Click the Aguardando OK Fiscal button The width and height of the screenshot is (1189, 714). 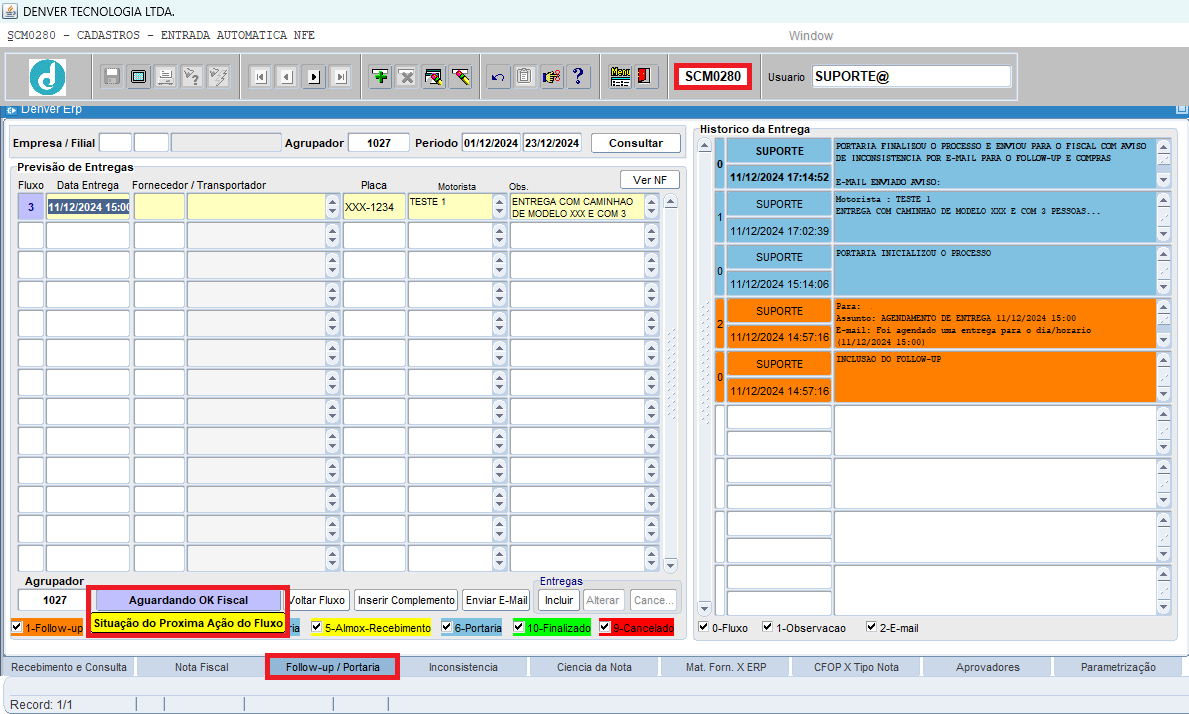(x=188, y=600)
